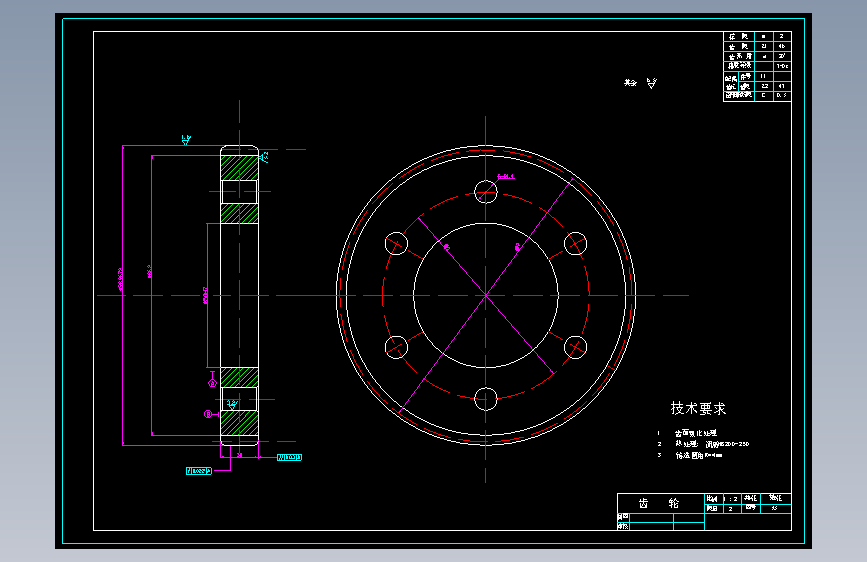This screenshot has width=867, height=562.
Task: Click the bottom bolt hole in gear front view
Action: [x=485, y=399]
